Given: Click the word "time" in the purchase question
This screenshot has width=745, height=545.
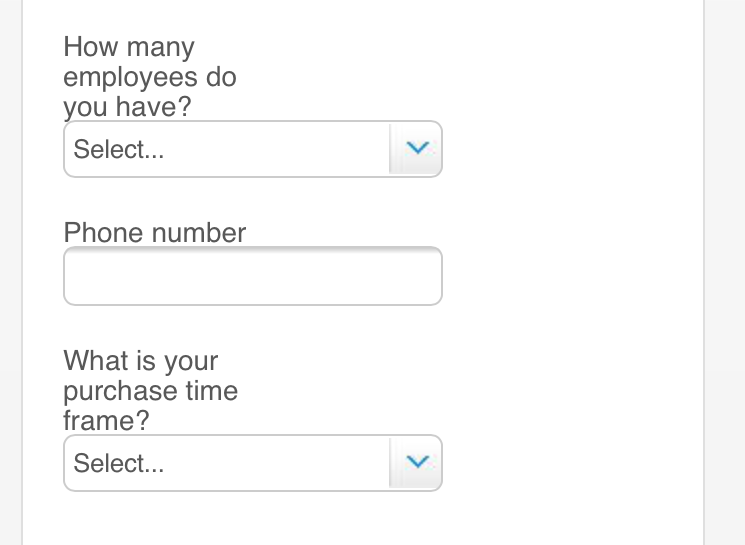Looking at the screenshot, I should tap(210, 390).
